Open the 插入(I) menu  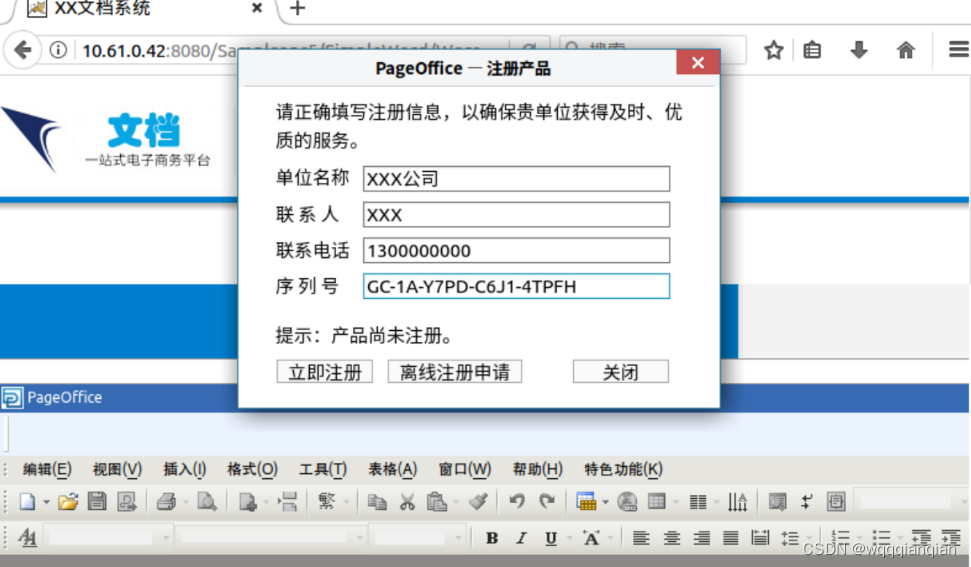coord(185,469)
